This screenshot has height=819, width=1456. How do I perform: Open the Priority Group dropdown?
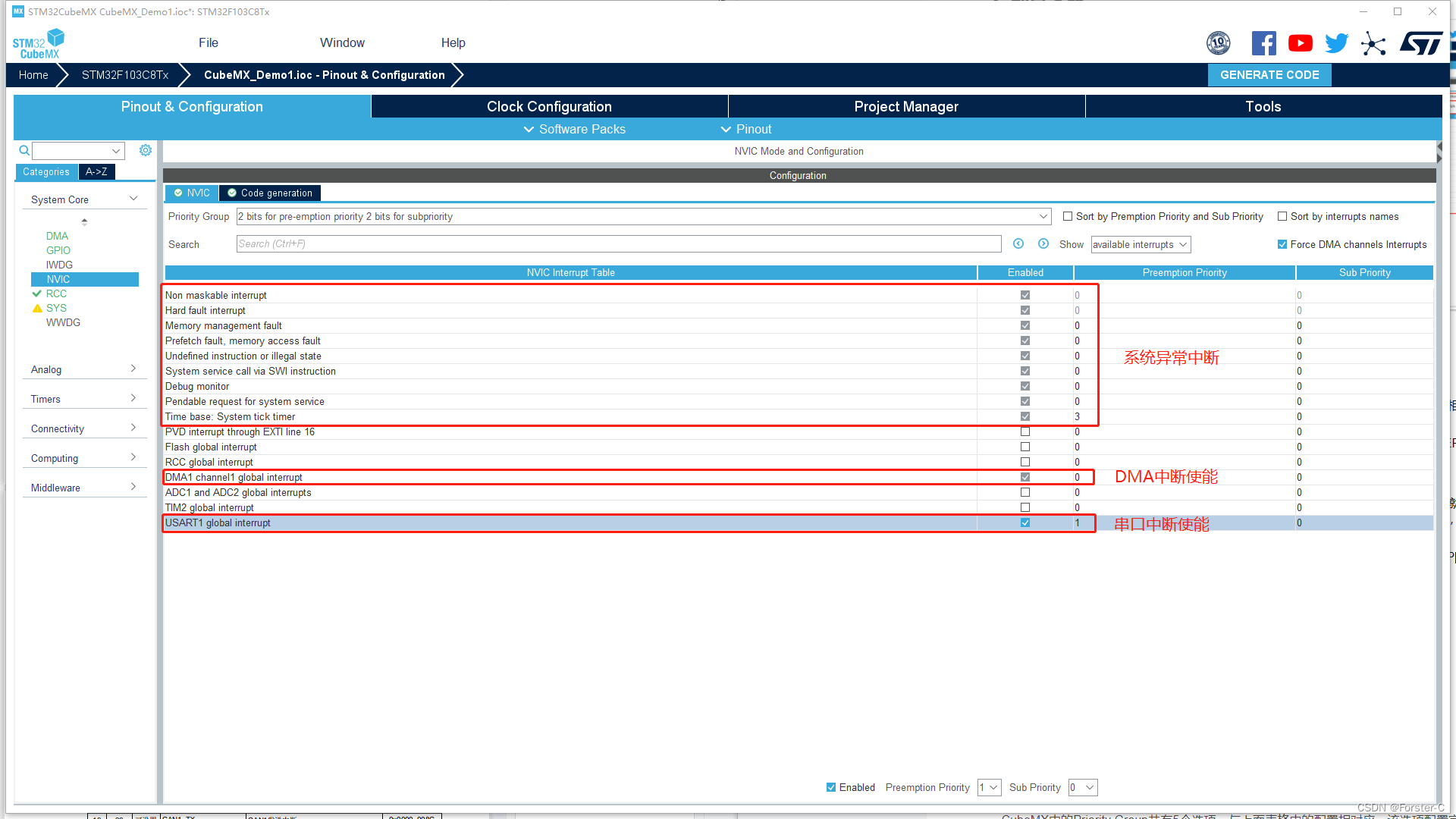click(643, 216)
